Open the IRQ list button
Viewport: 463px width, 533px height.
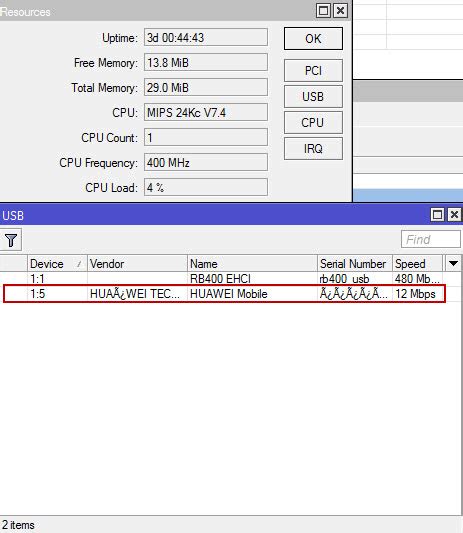[313, 149]
